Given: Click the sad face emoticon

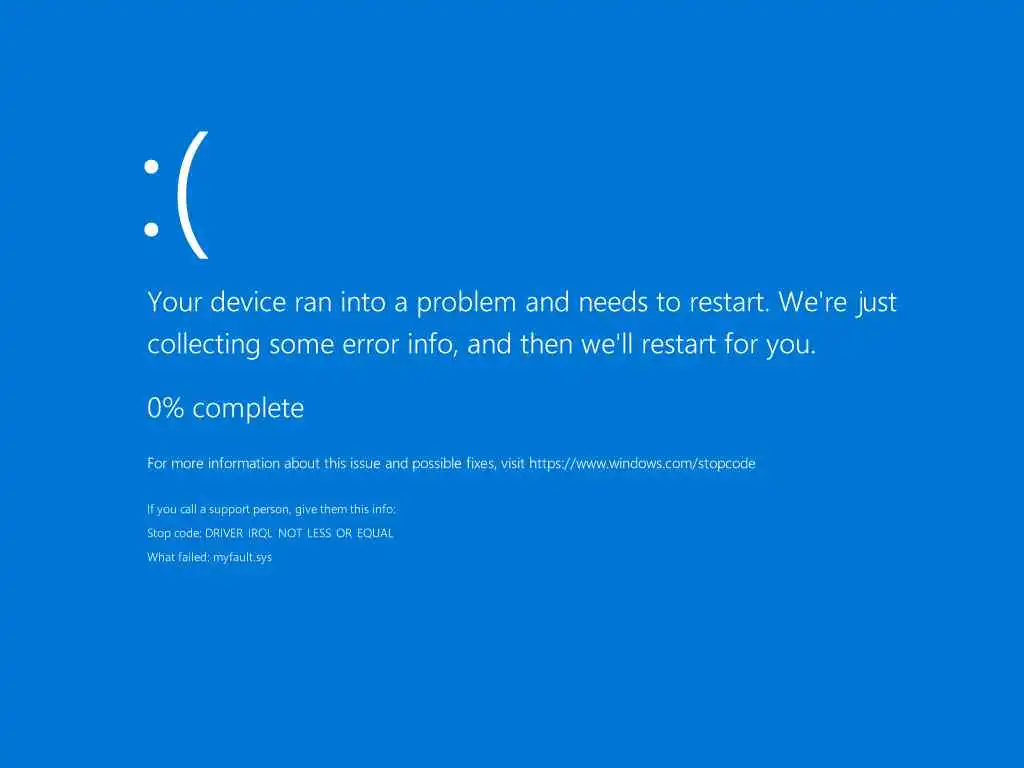Looking at the screenshot, I should pos(176,195).
